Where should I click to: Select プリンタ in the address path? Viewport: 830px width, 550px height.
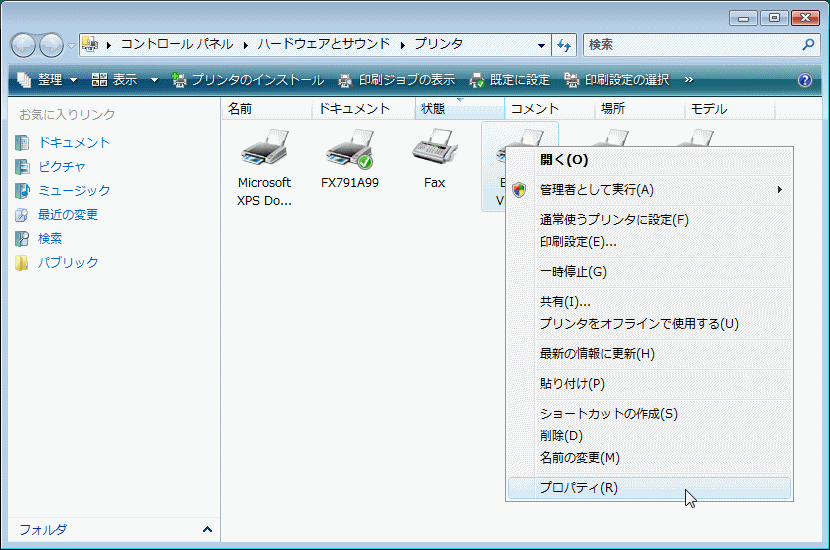click(438, 44)
